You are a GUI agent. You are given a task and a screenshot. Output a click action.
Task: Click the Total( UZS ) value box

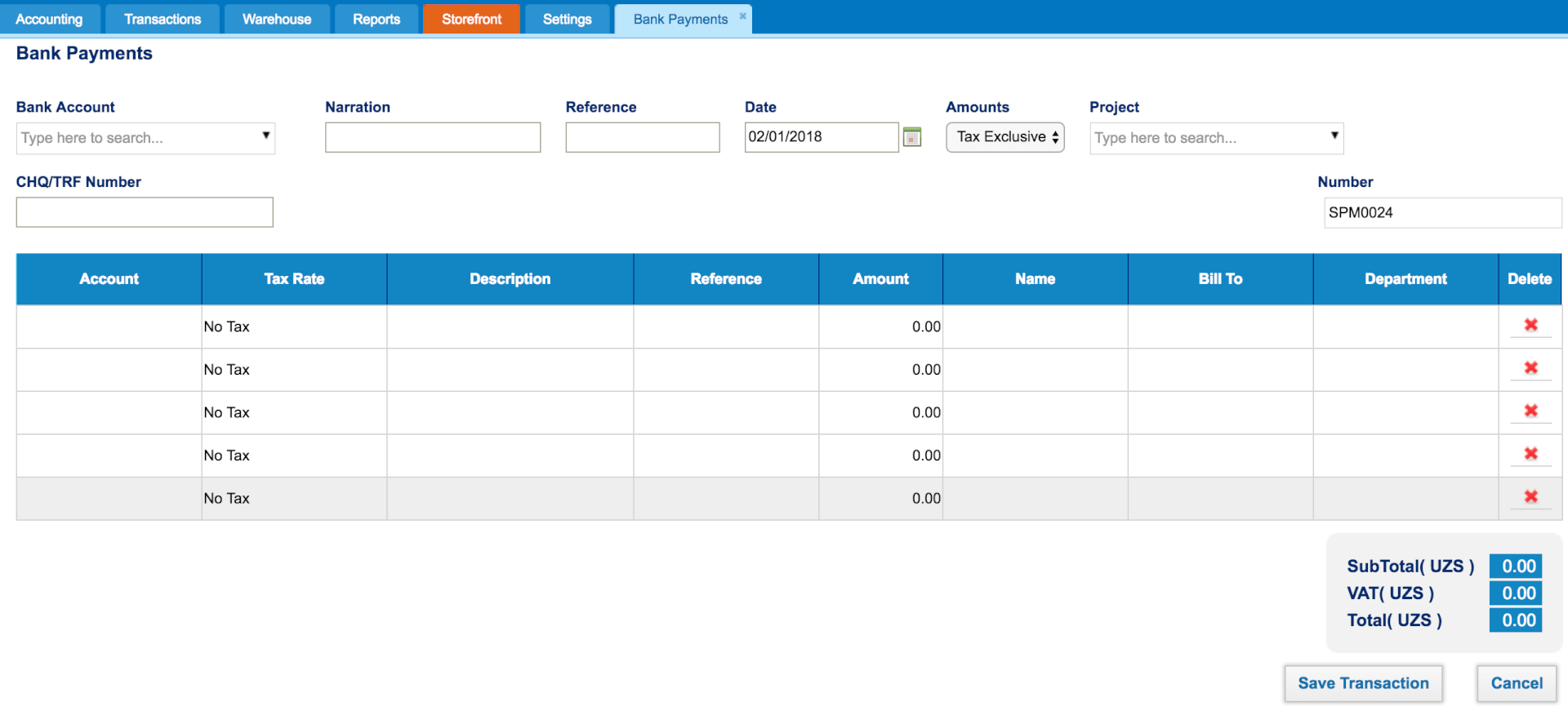pyautogui.click(x=1516, y=620)
